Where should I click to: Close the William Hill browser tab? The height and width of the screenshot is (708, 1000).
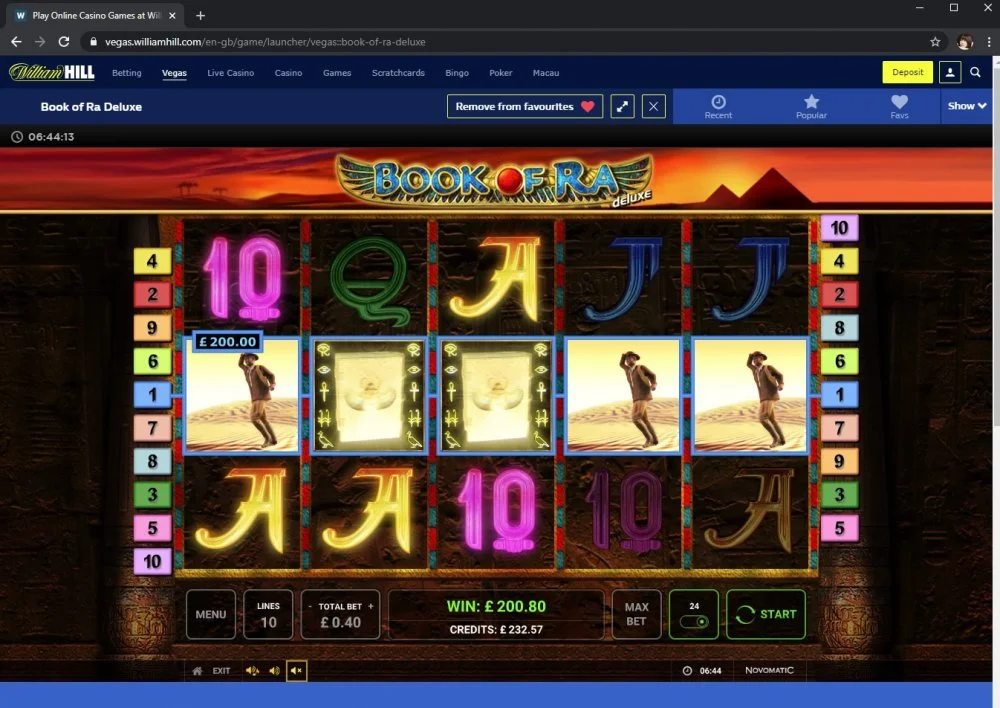(x=172, y=15)
